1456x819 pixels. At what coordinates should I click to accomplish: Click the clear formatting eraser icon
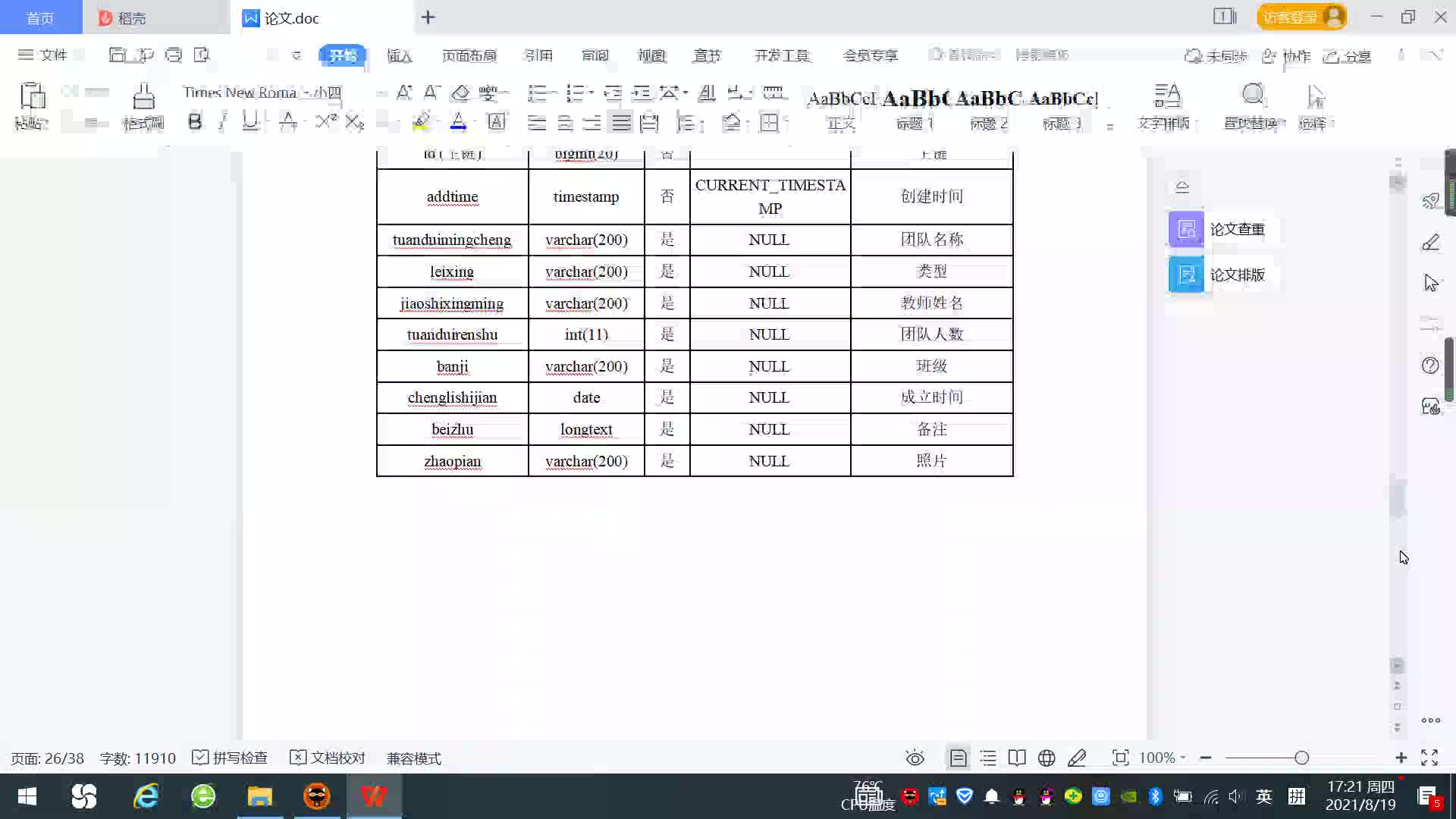coord(460,93)
